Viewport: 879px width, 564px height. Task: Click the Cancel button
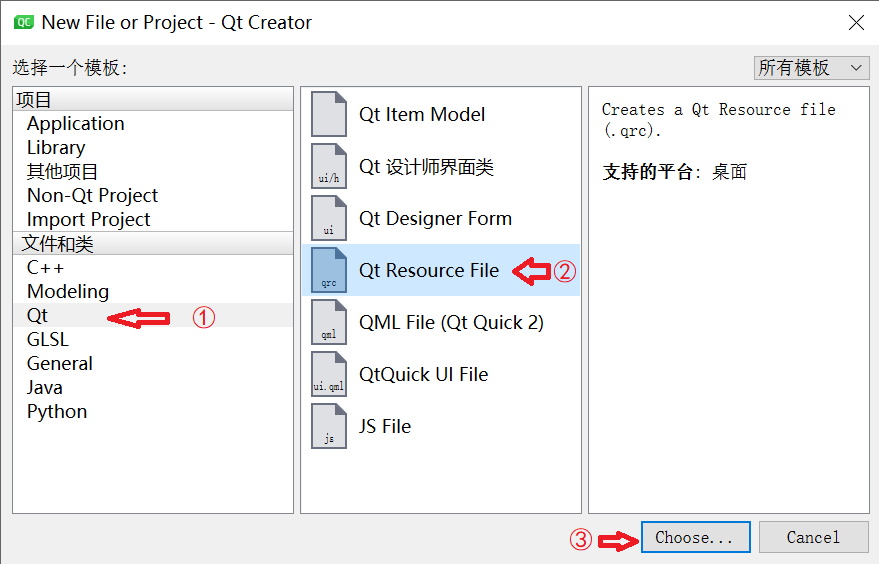pyautogui.click(x=813, y=537)
